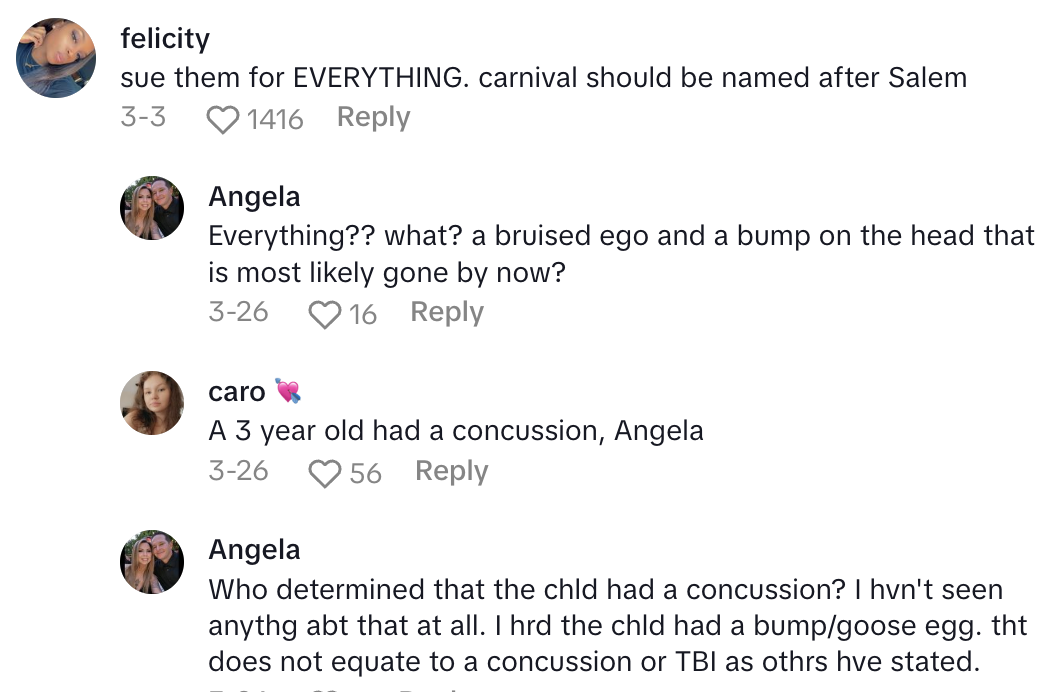Select Angela's username above 'Who determined' reply
The width and height of the screenshot is (1062, 692).
point(254,550)
